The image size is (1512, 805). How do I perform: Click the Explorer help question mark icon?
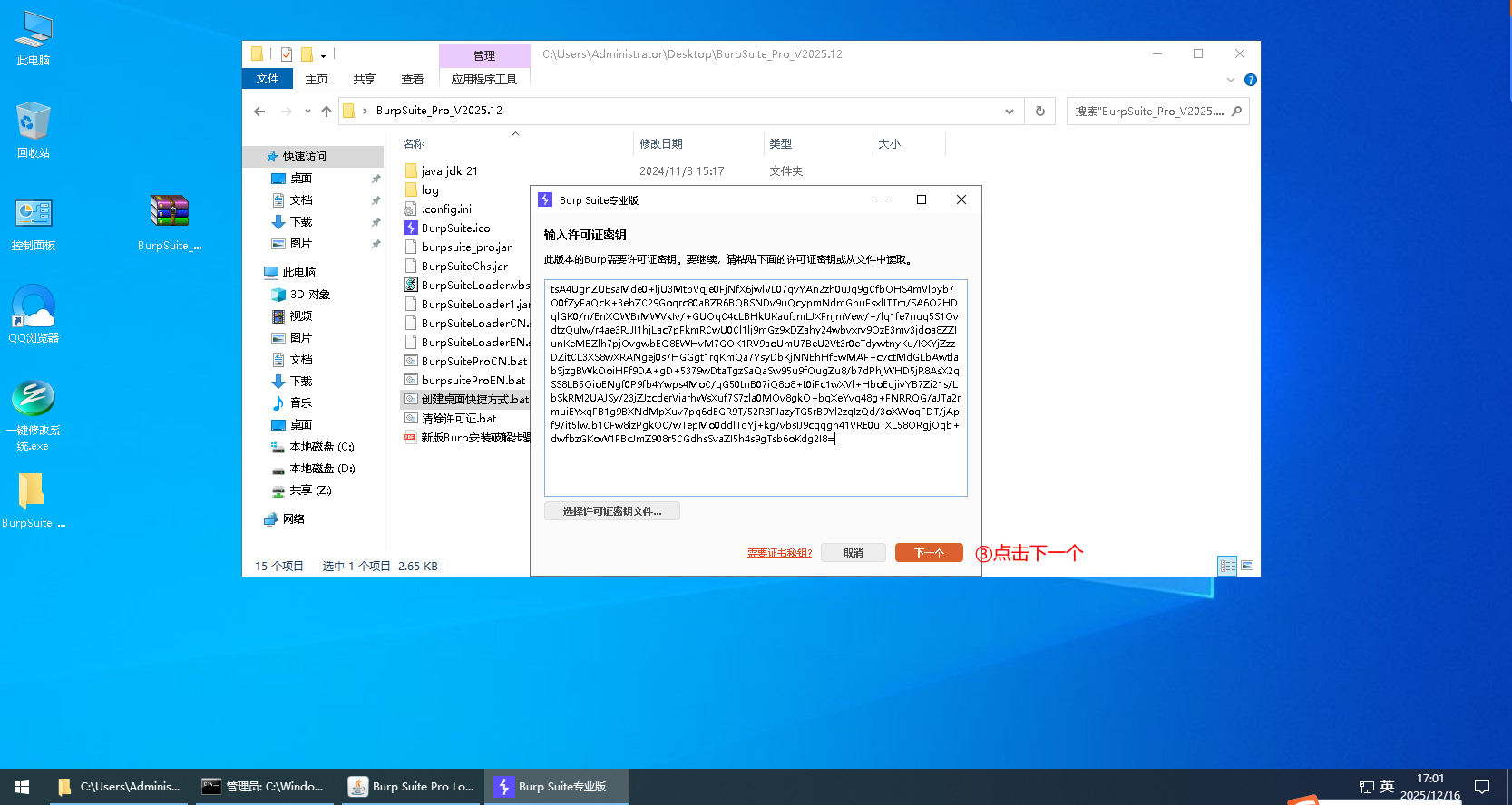pos(1251,80)
